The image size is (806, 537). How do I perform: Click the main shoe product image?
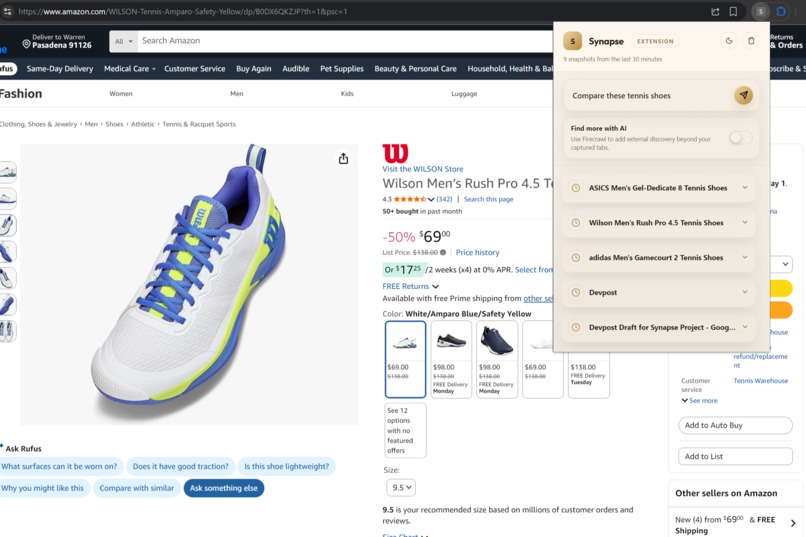(189, 284)
